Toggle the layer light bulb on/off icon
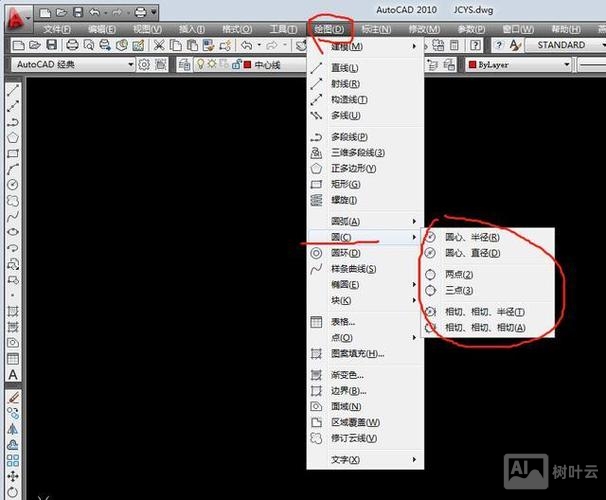The image size is (606, 500). [198, 65]
